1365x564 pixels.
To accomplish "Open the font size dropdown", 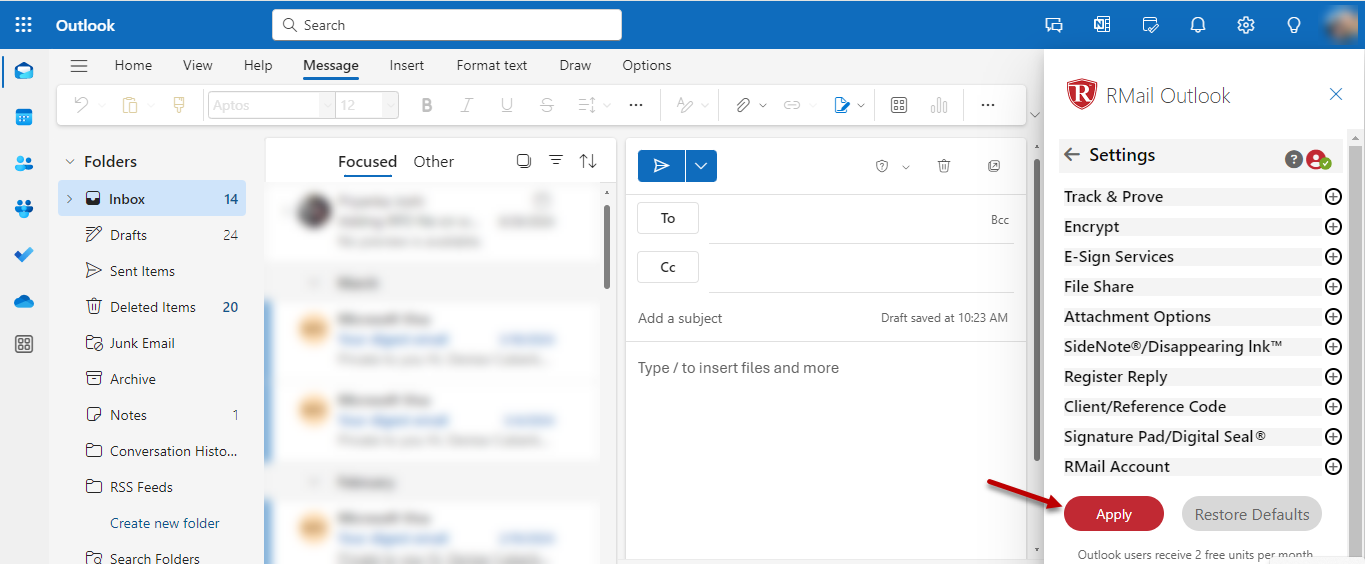I will coord(389,105).
